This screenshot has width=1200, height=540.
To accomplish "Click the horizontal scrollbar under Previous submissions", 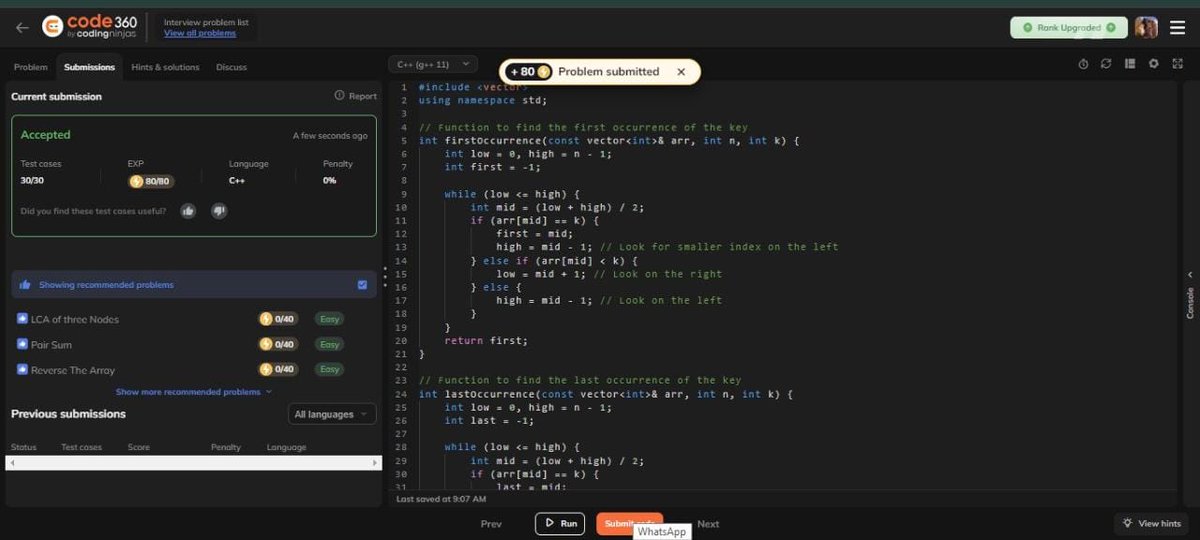I will pyautogui.click(x=193, y=463).
